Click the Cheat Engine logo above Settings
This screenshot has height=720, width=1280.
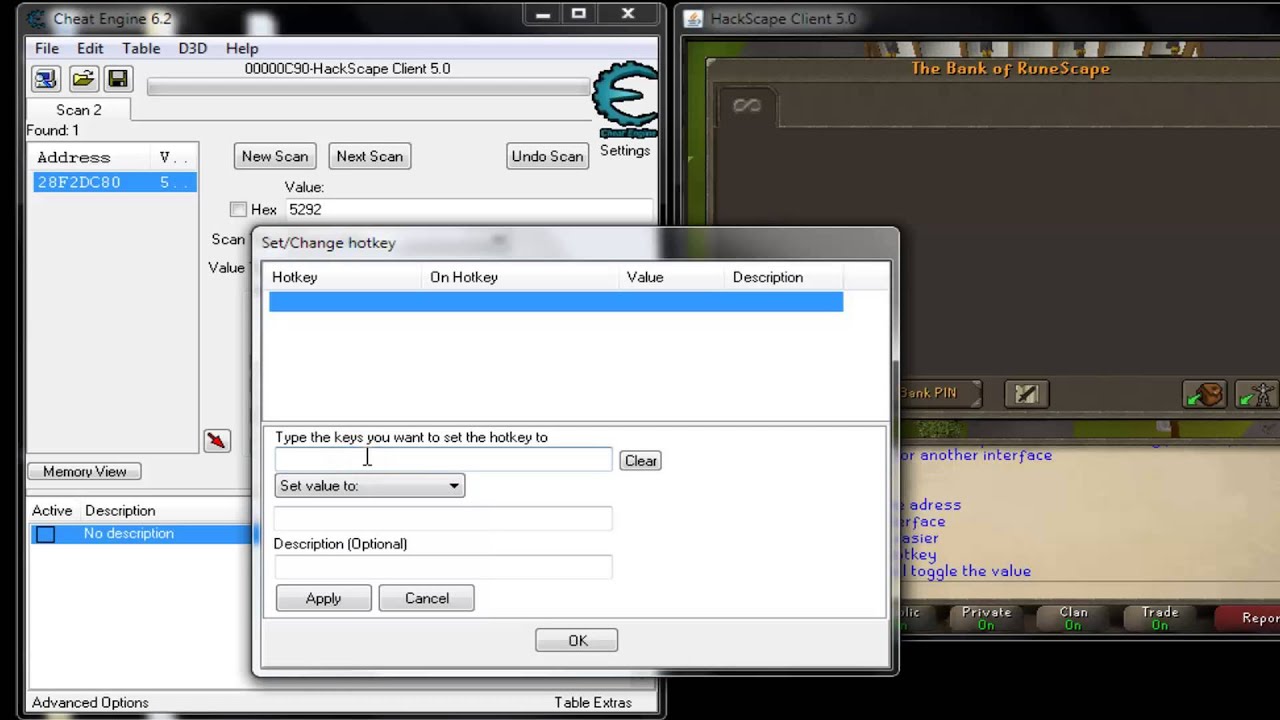624,100
